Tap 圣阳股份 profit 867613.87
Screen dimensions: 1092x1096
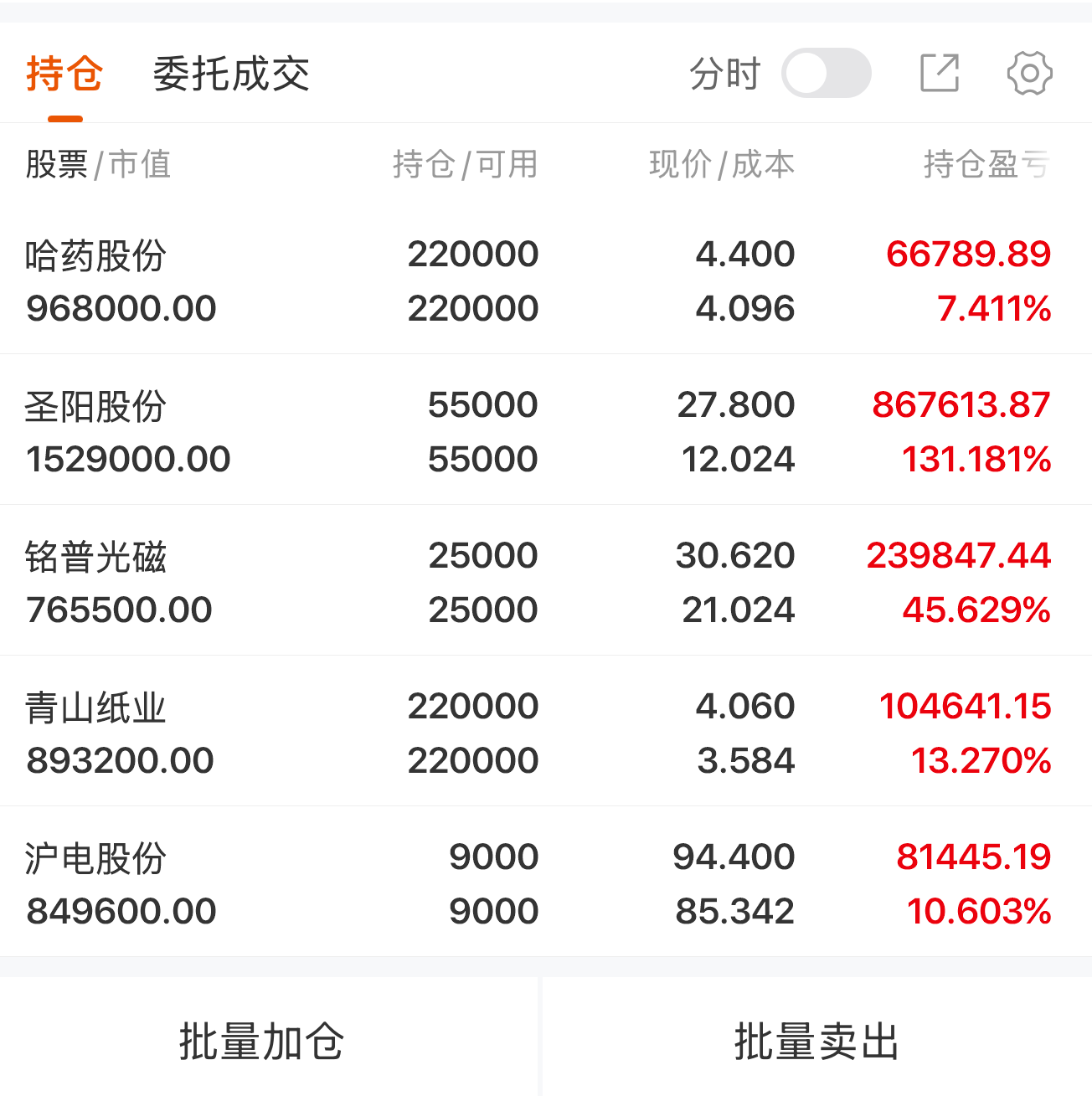pyautogui.click(x=961, y=405)
